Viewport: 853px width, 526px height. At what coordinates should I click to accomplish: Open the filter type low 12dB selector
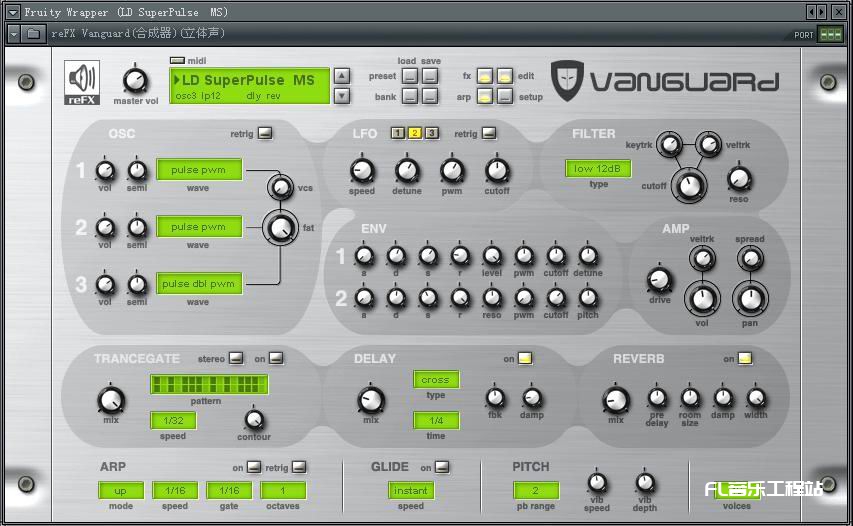pyautogui.click(x=598, y=169)
